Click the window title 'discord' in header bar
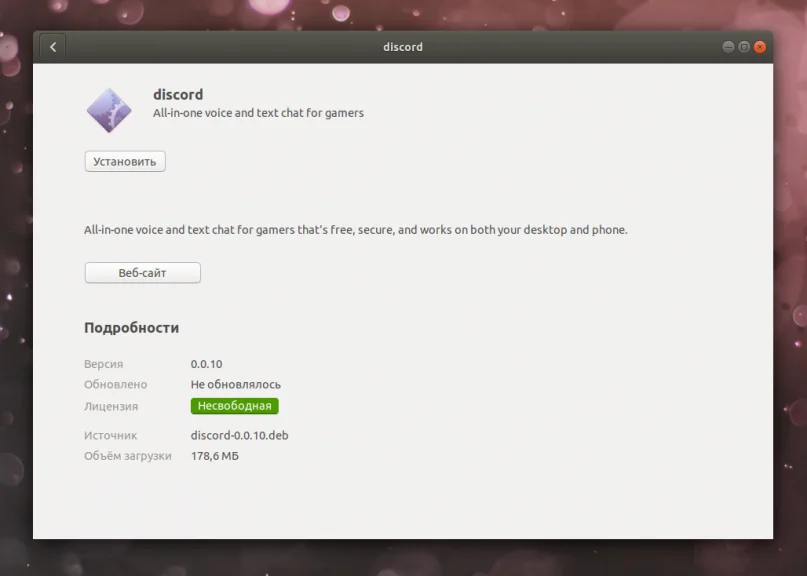 pyautogui.click(x=403, y=47)
